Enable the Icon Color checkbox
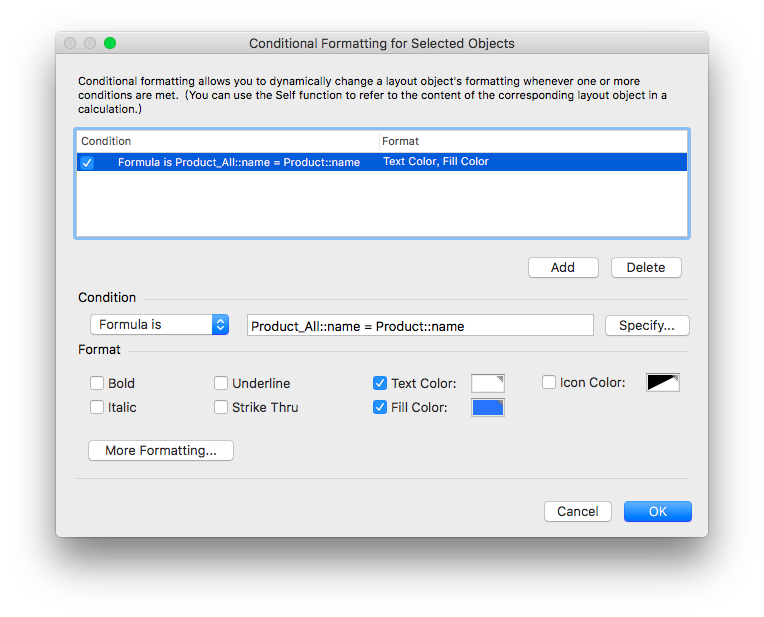This screenshot has height=617, width=764. [549, 382]
